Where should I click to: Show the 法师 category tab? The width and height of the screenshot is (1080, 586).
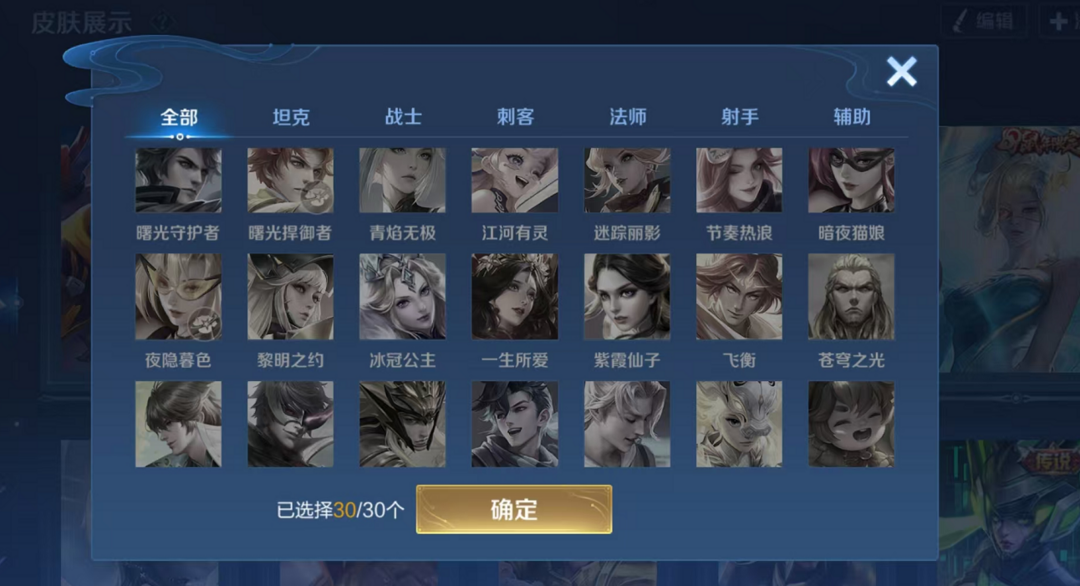(627, 117)
